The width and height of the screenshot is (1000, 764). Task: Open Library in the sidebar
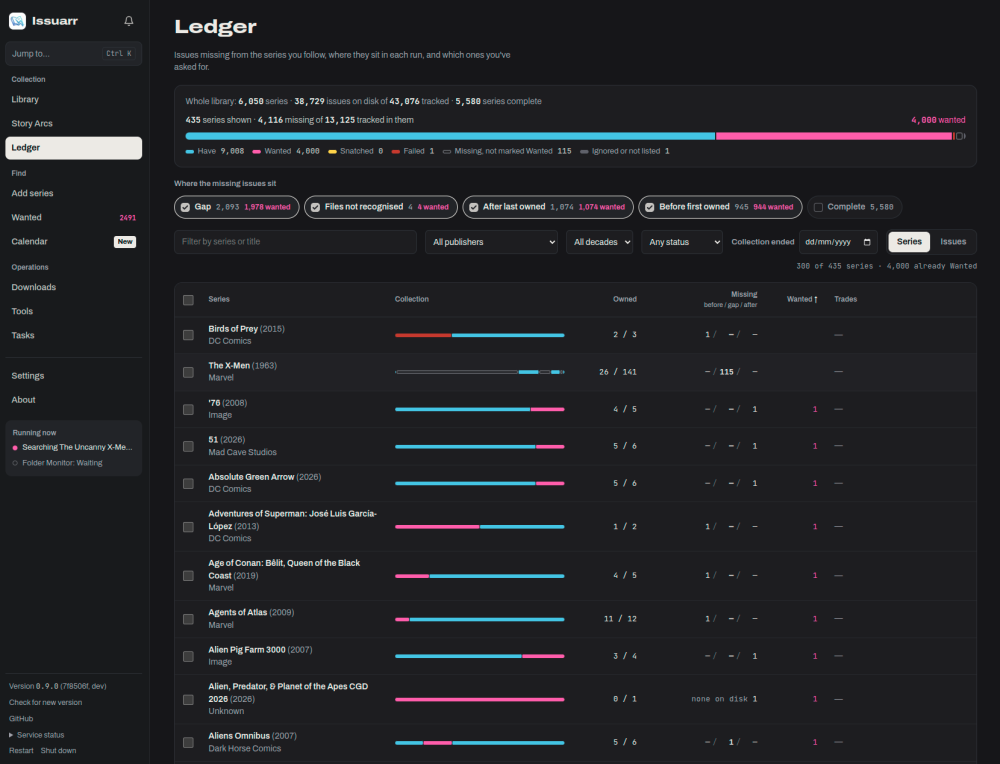73,99
